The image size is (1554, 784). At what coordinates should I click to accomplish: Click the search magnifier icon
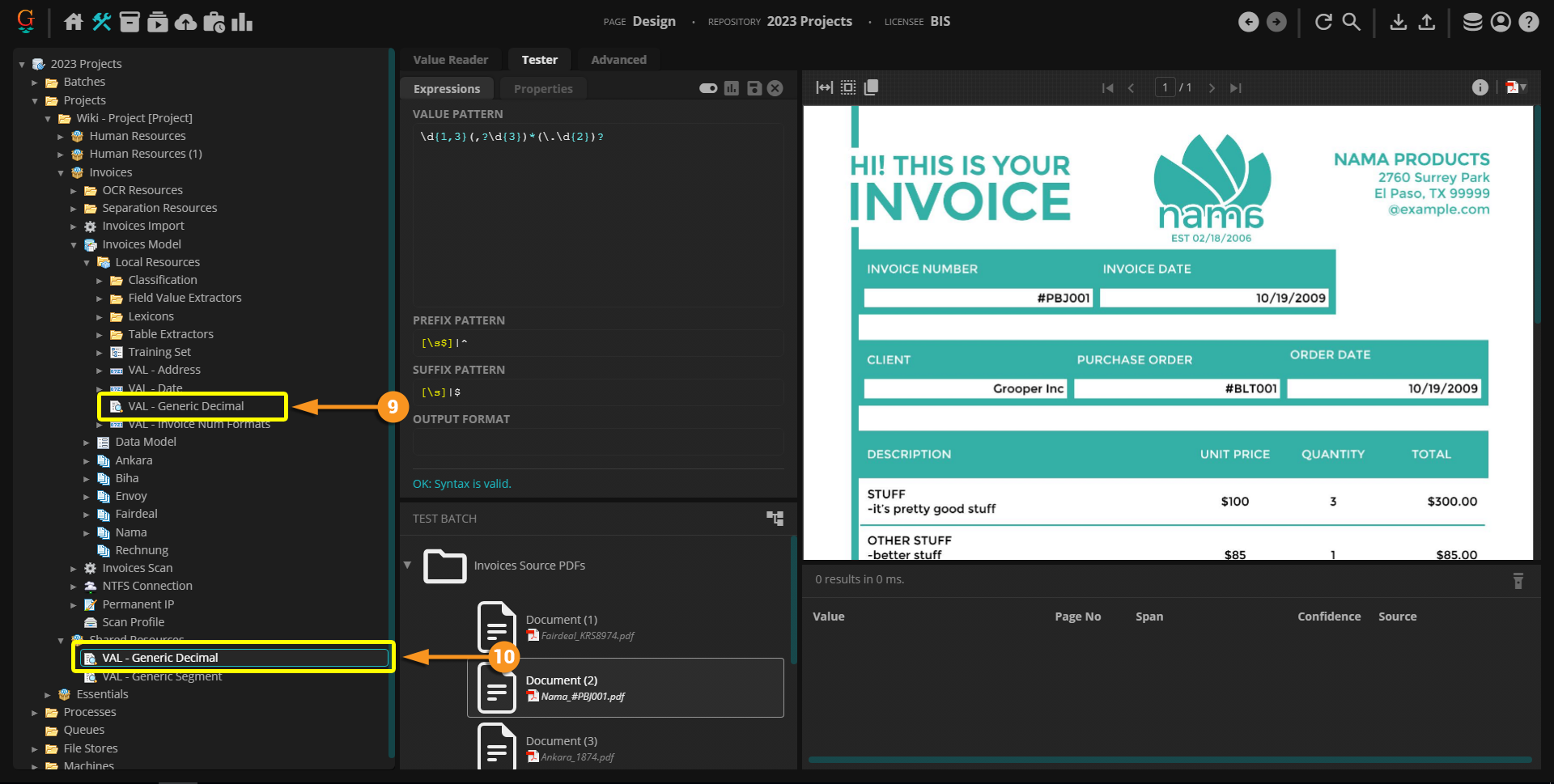[1352, 22]
